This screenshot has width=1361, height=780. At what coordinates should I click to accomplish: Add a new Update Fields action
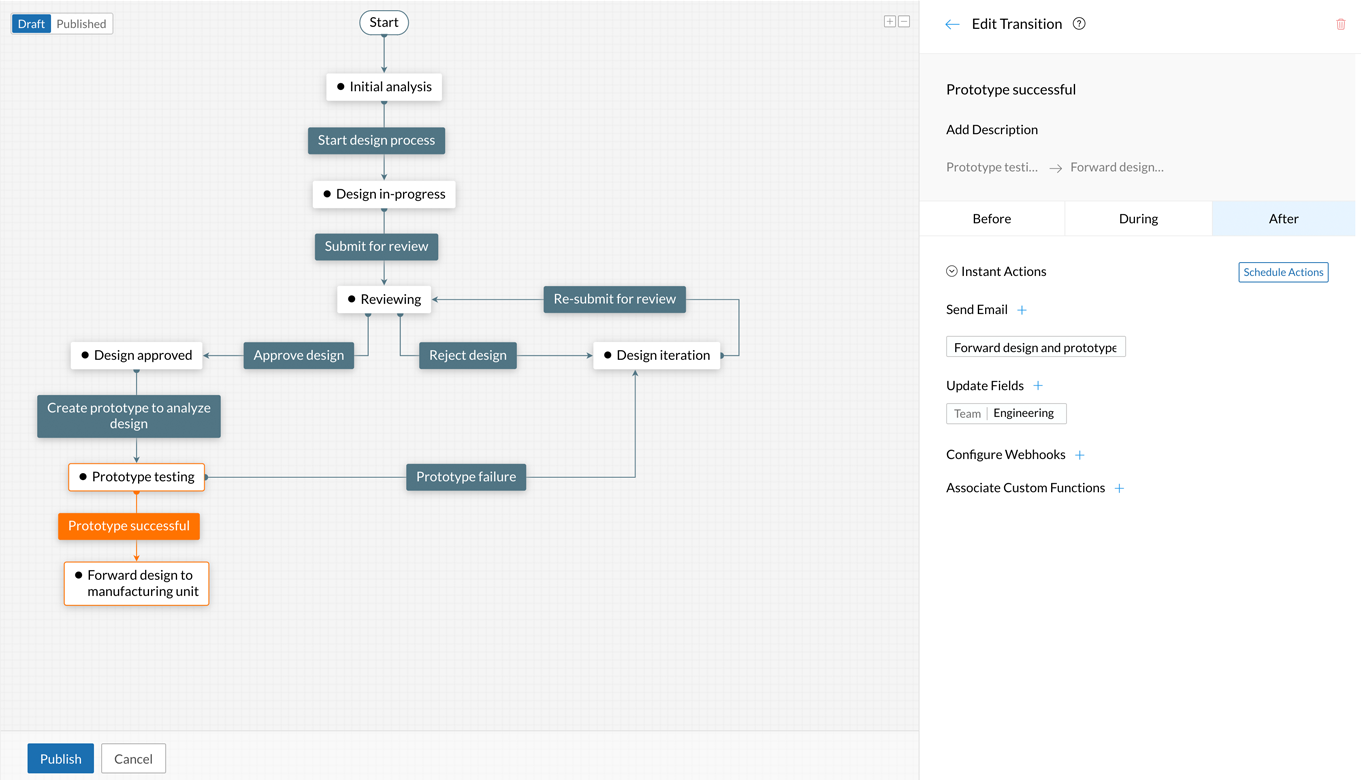coord(1038,386)
